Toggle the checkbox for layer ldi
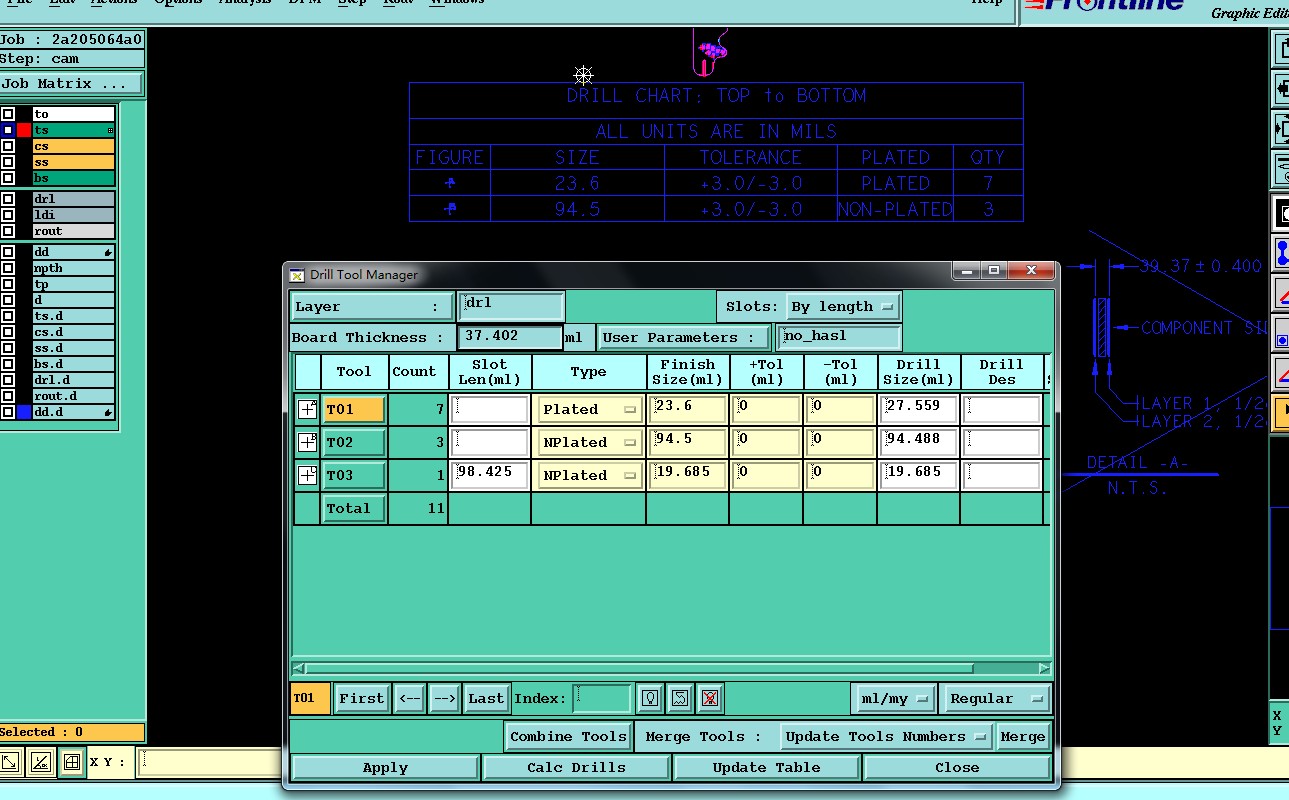The width and height of the screenshot is (1289, 800). pos(8,215)
